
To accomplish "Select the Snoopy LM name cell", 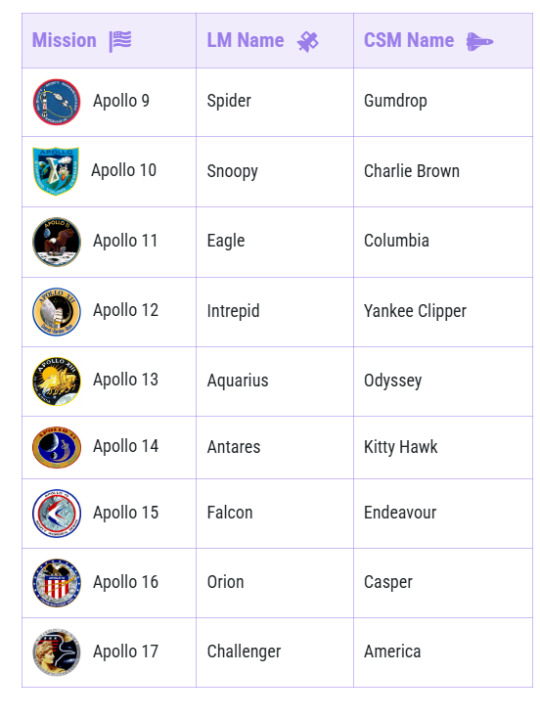I will coord(275,171).
